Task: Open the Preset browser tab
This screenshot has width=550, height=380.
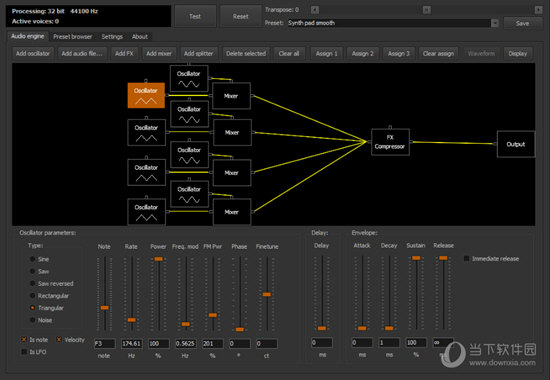Action: (x=73, y=36)
